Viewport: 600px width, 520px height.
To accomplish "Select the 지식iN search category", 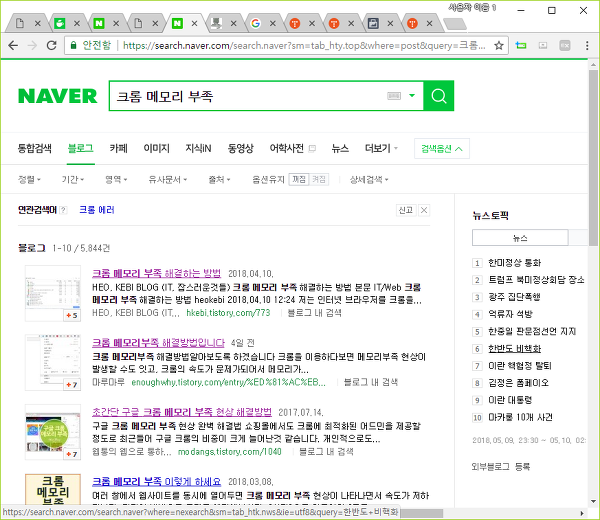I will [x=198, y=148].
